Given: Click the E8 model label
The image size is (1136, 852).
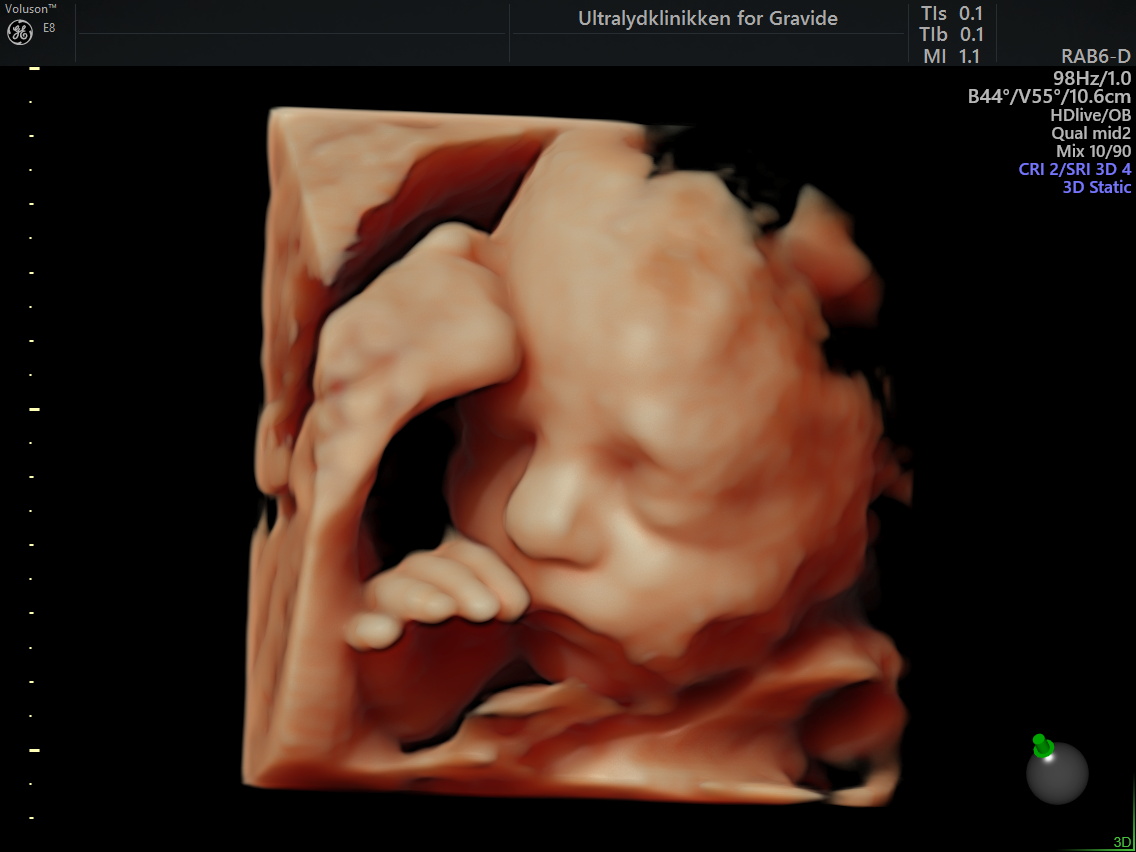Looking at the screenshot, I should (49, 29).
